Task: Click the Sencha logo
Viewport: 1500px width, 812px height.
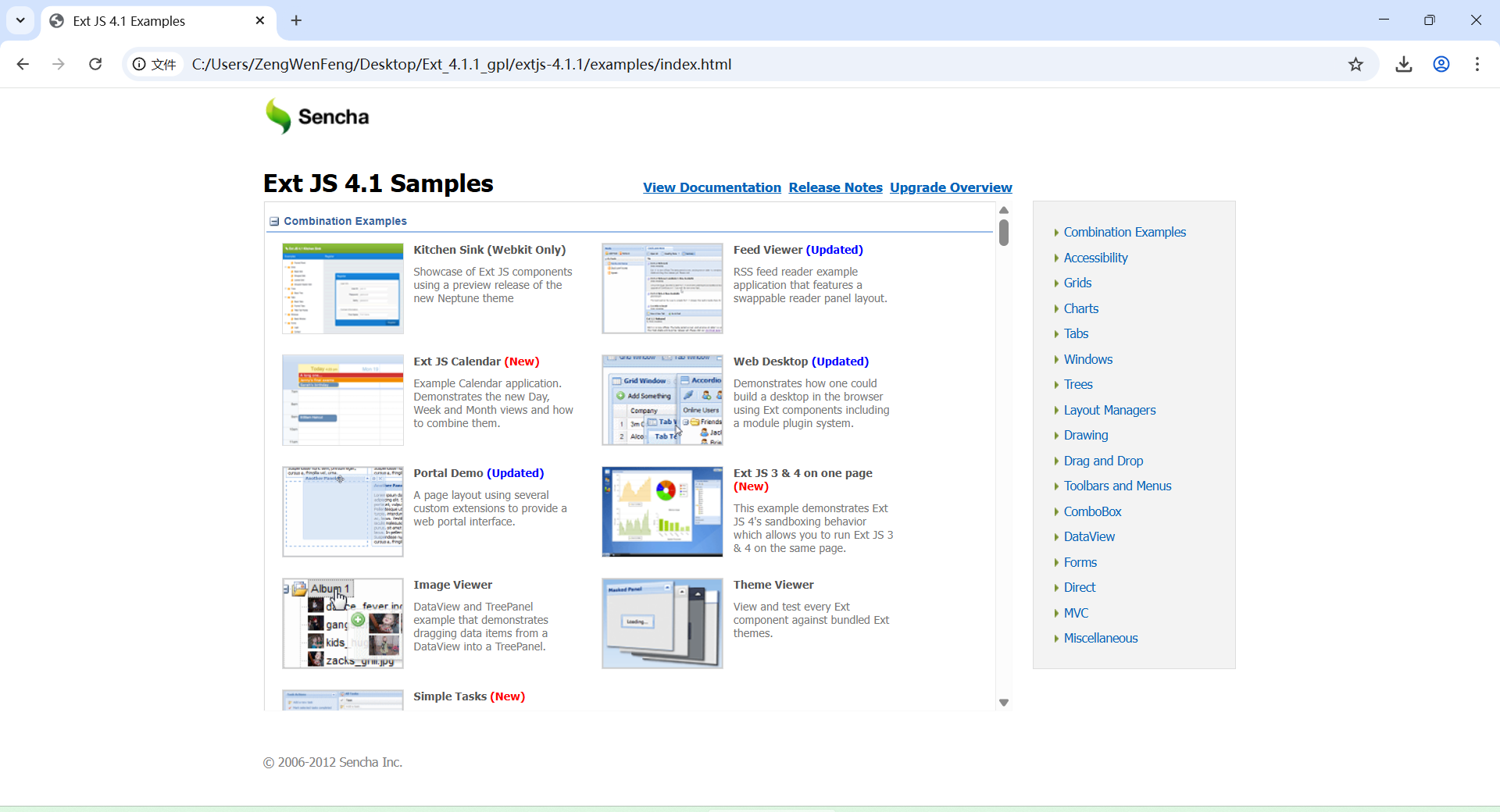Action: click(316, 116)
